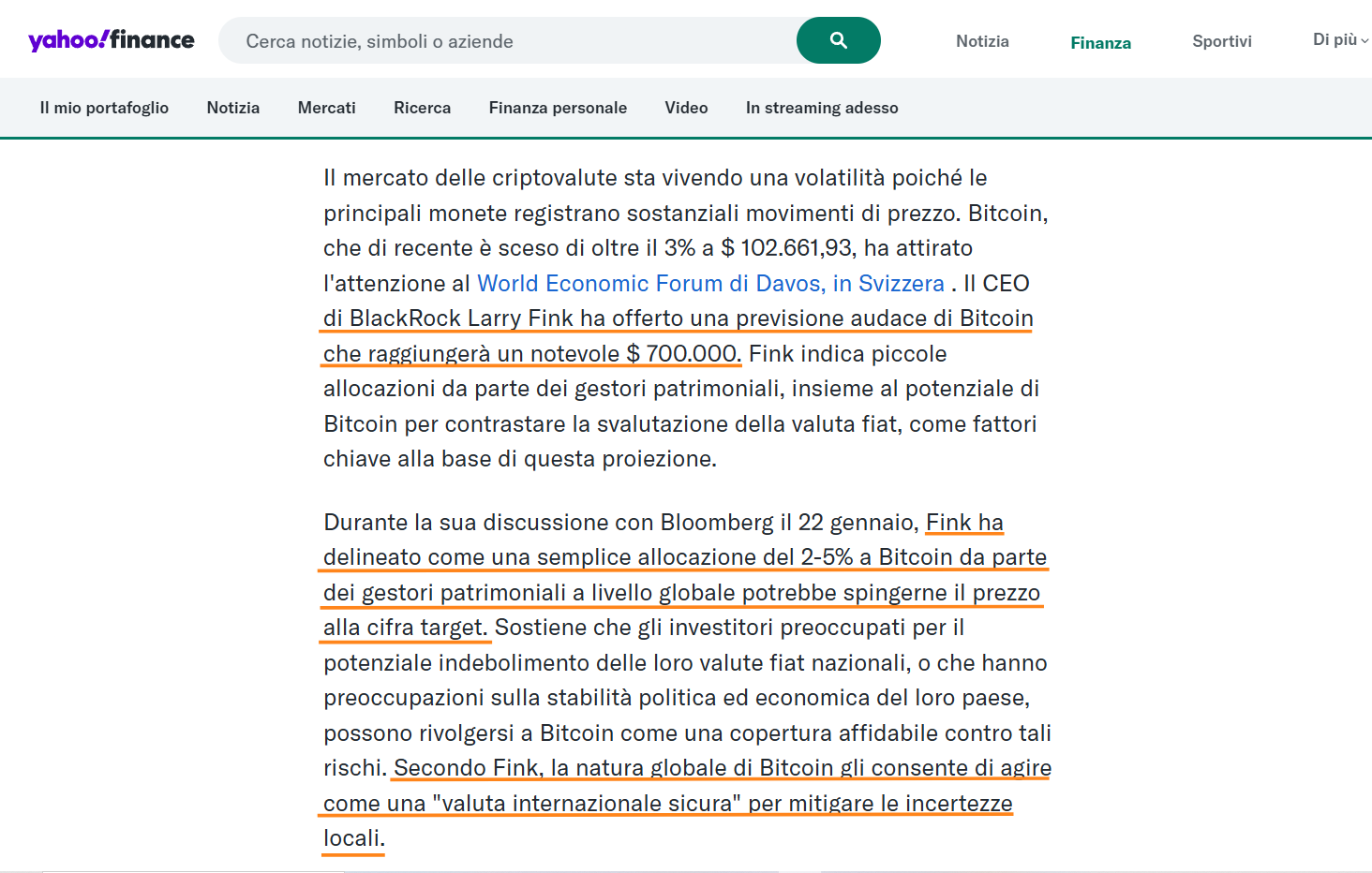The height and width of the screenshot is (873, 1372).
Task: Focus the "Cerca notizie, simboli o aziende" search field
Action: (x=507, y=40)
